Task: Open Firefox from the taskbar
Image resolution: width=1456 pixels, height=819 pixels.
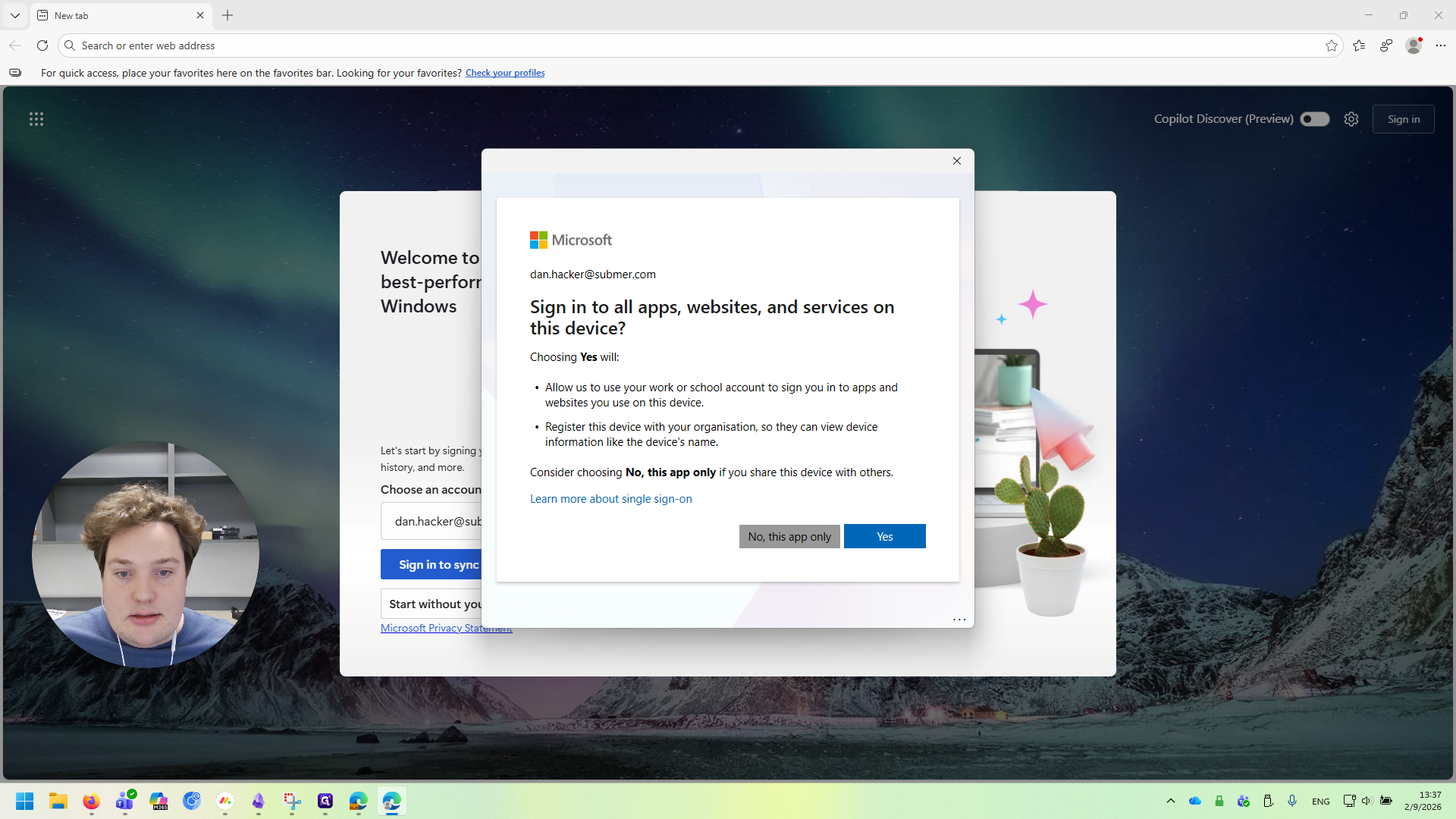Action: pos(92,801)
